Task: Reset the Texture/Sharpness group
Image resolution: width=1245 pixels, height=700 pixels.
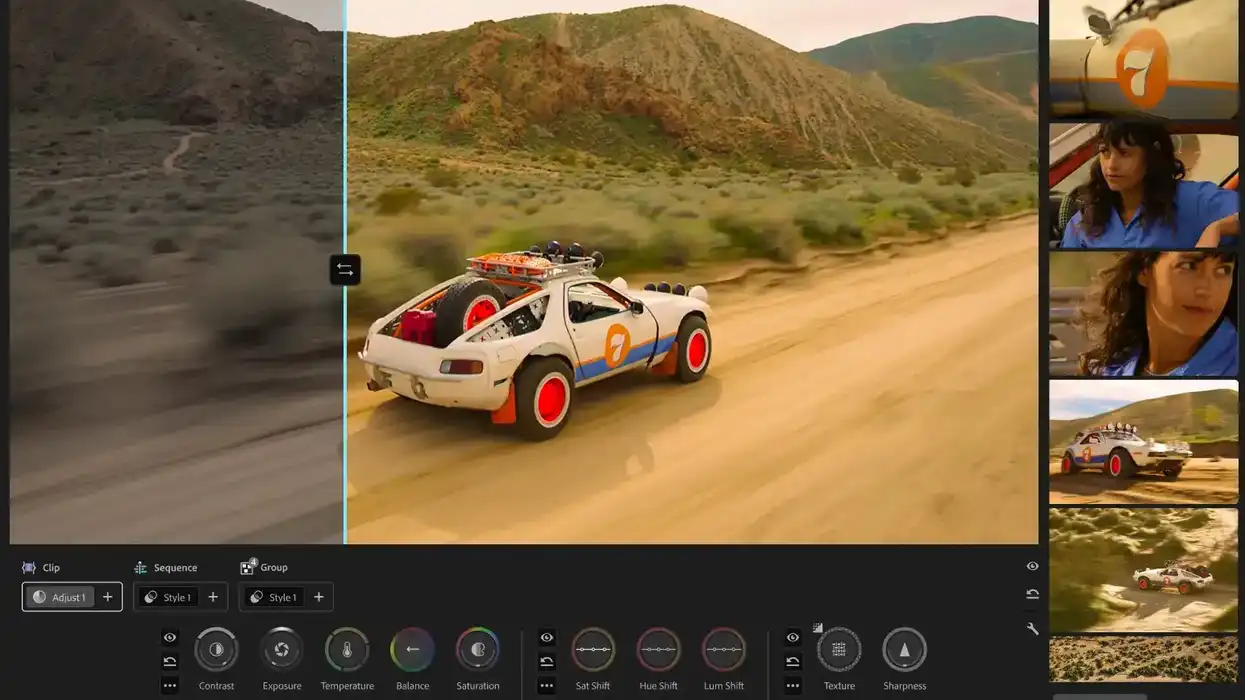Action: coord(793,661)
